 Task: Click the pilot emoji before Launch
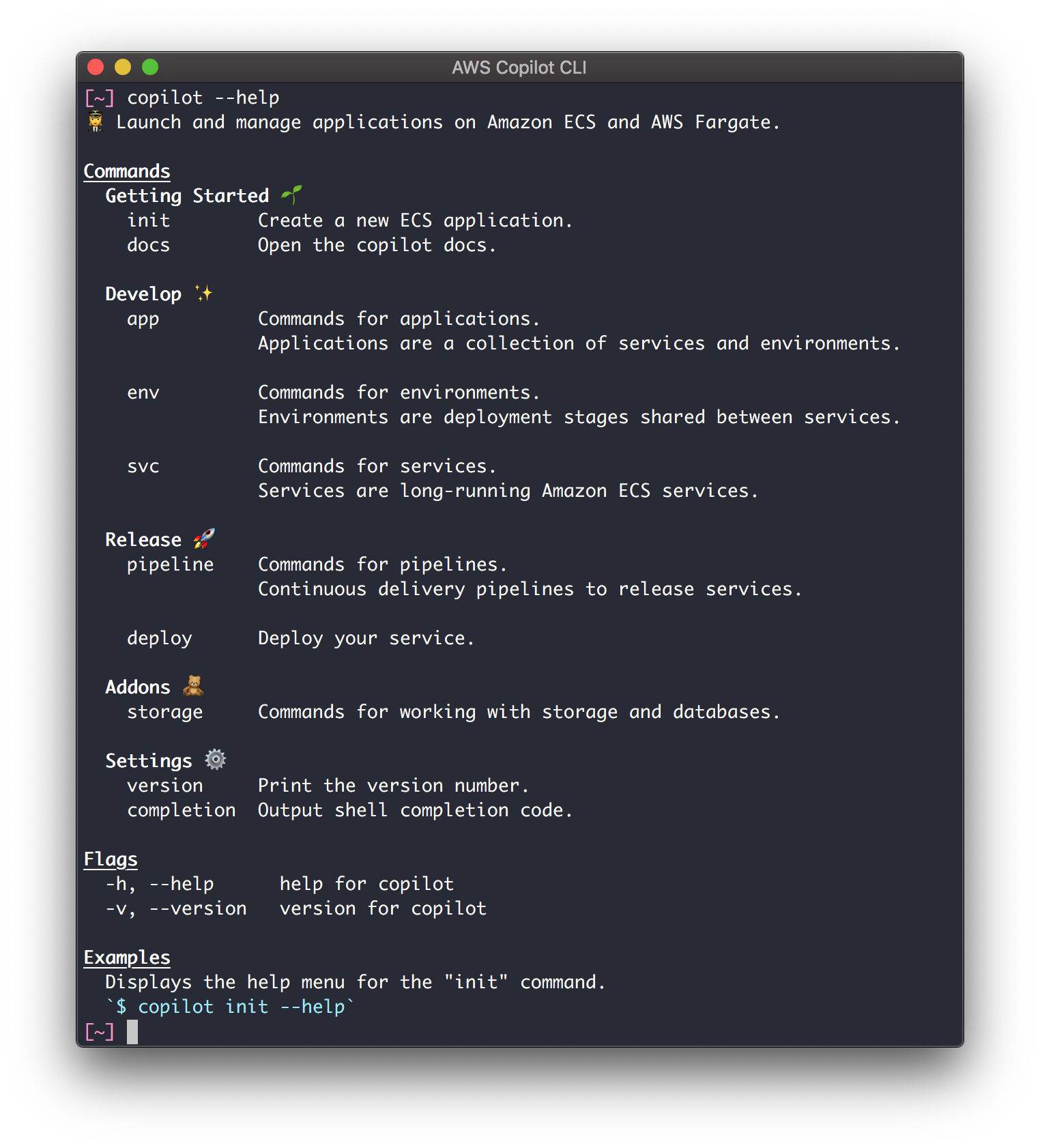96,122
